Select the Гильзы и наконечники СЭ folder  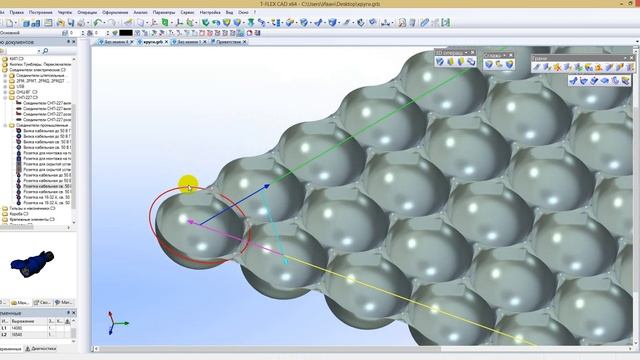click(29, 209)
